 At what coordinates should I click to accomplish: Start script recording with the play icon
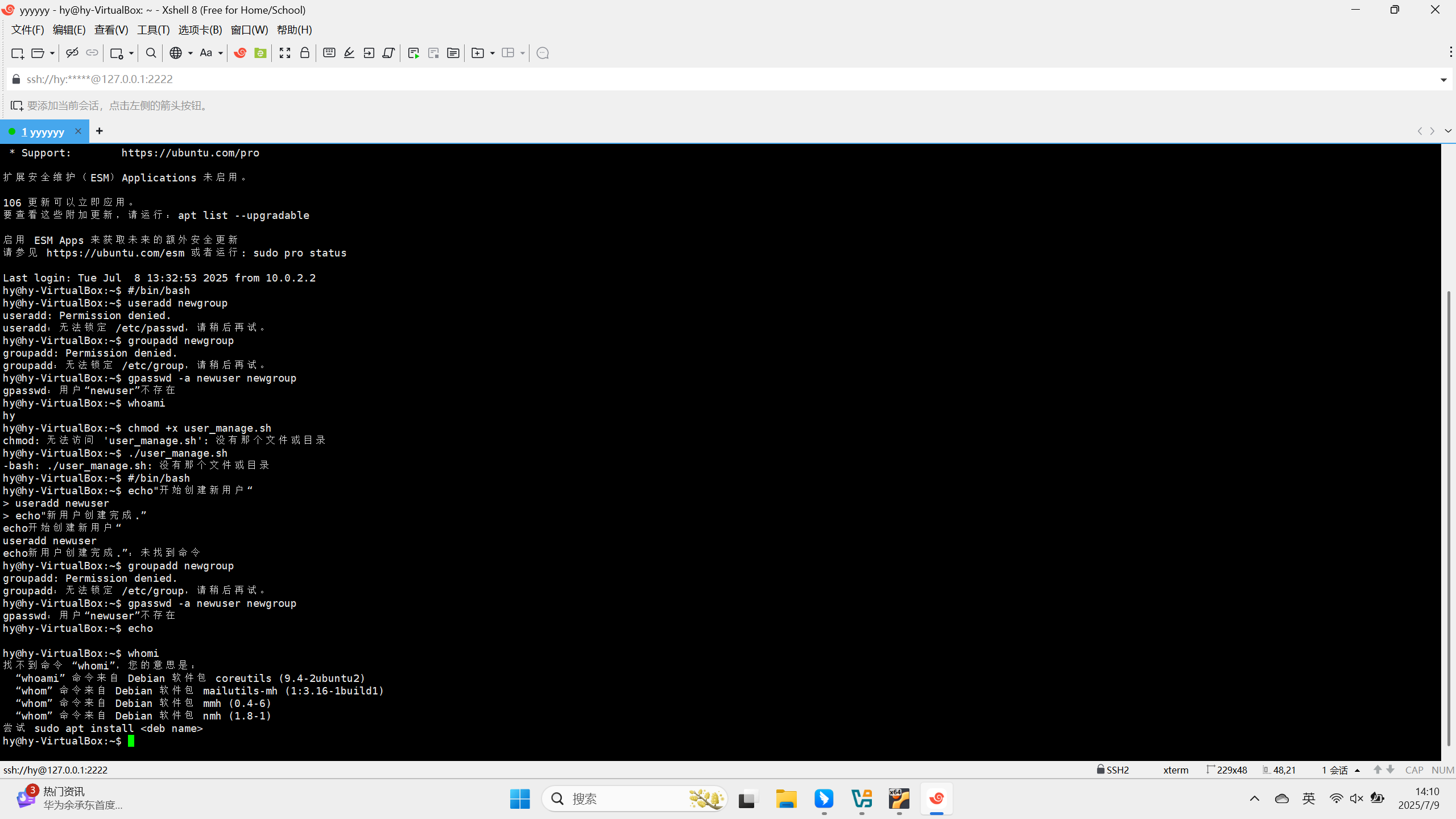[x=413, y=53]
